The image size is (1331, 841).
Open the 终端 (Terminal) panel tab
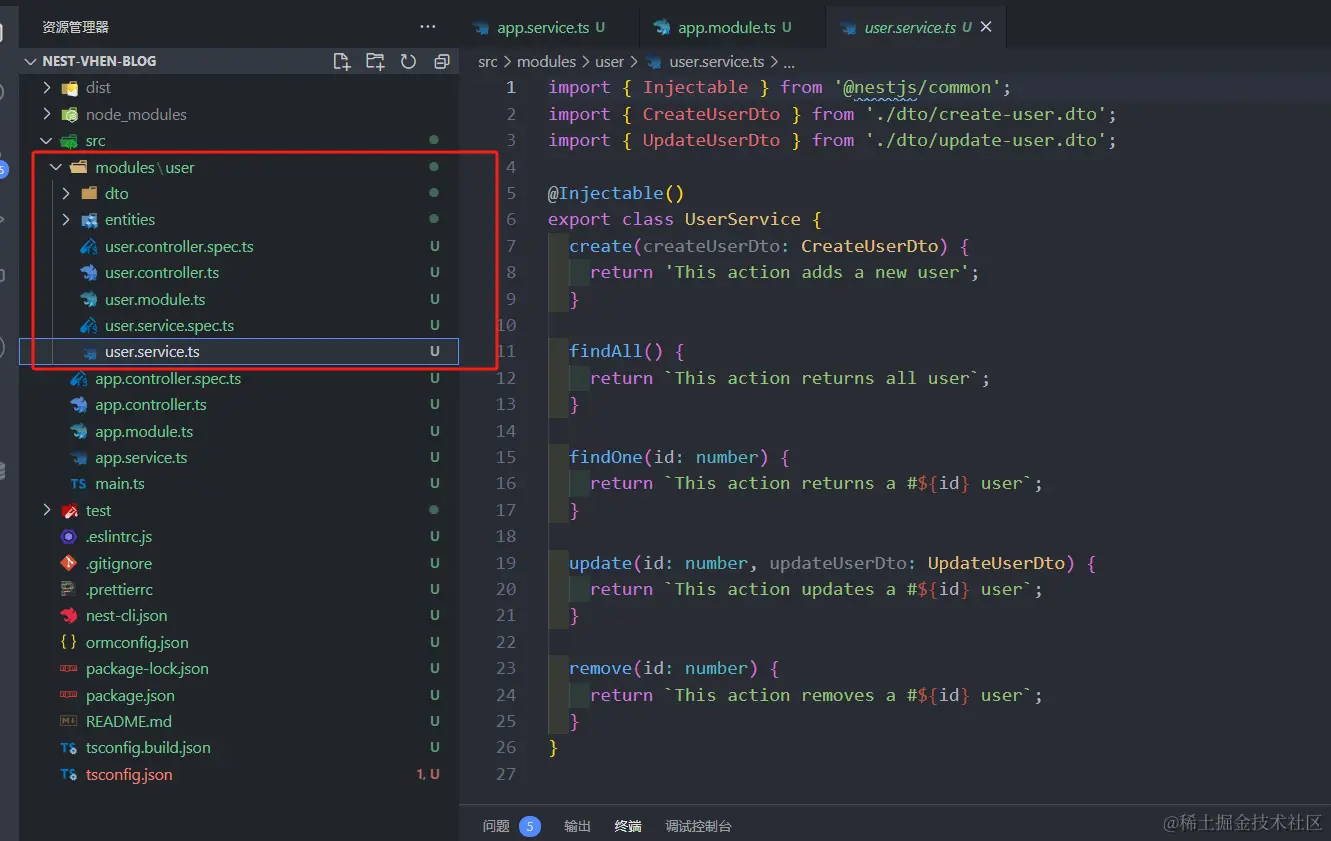[x=628, y=826]
